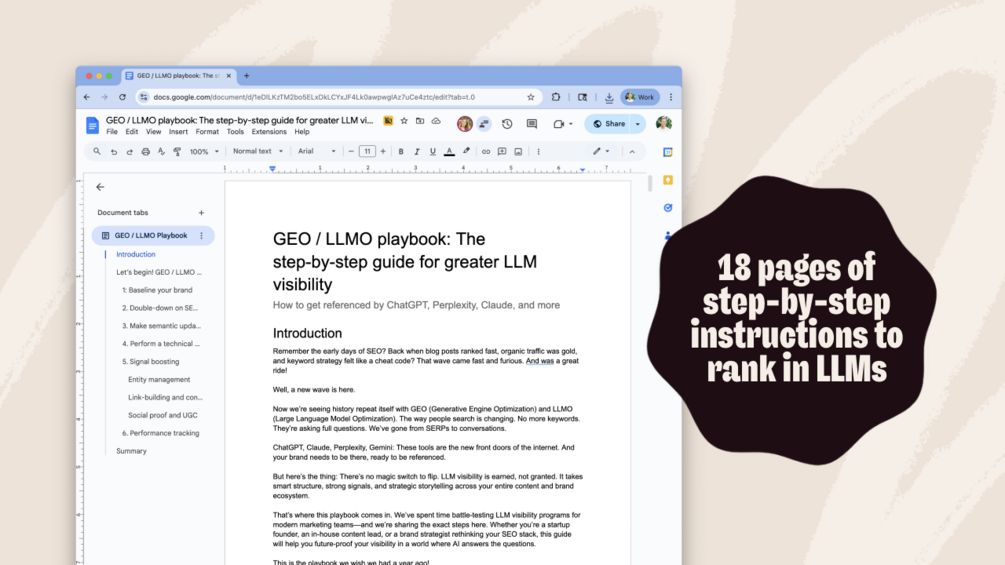Increase font size with plus
This screenshot has height=565, width=1005.
(x=383, y=152)
